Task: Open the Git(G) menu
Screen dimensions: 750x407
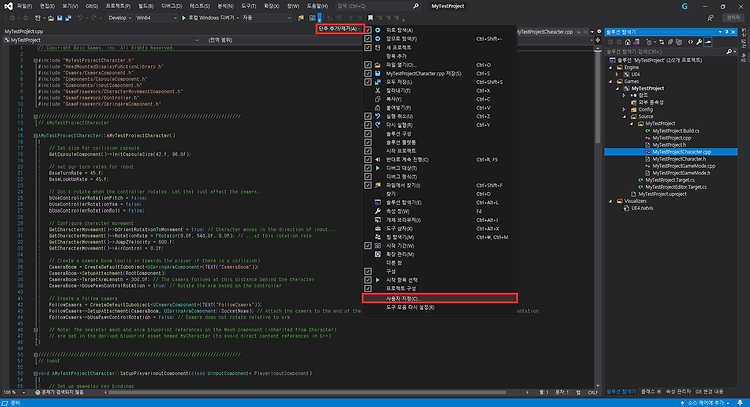Action: coord(91,6)
